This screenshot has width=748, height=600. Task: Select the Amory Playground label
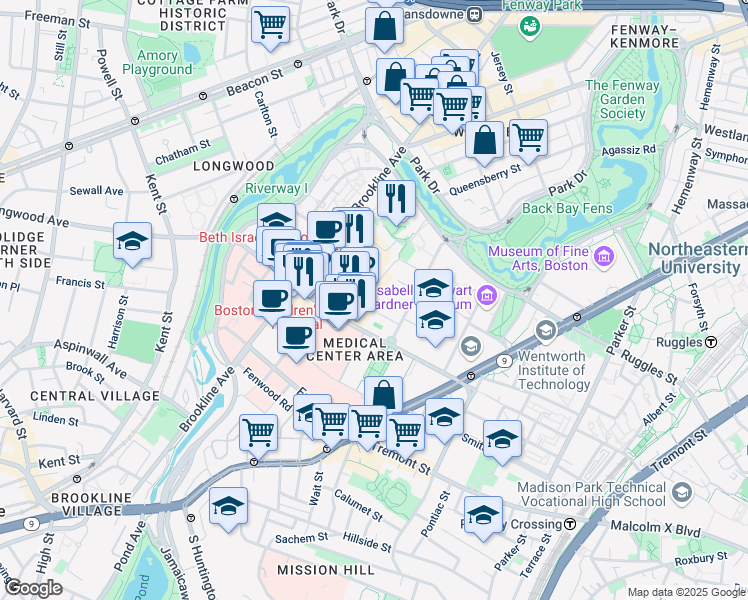(x=157, y=62)
